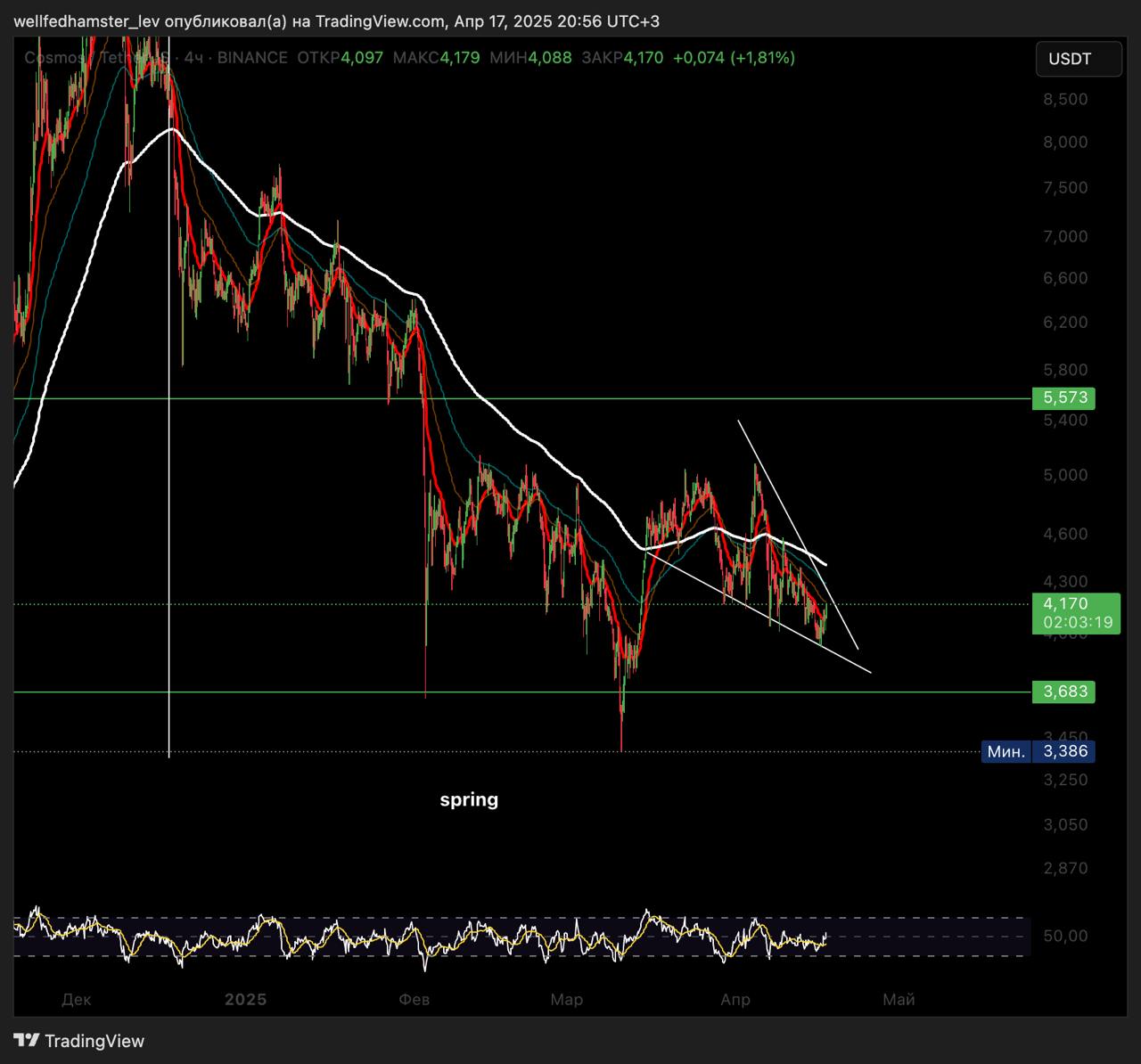Click the USDT currency button
The height and width of the screenshot is (1064, 1141).
tap(1079, 59)
